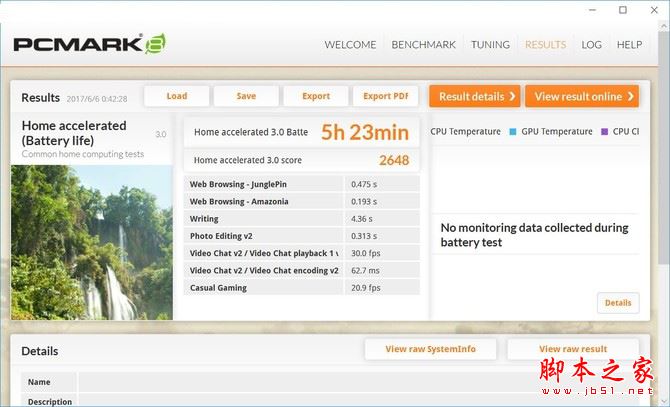
Task: Click the CPU Clock purple legend swatch
Action: pyautogui.click(x=605, y=132)
